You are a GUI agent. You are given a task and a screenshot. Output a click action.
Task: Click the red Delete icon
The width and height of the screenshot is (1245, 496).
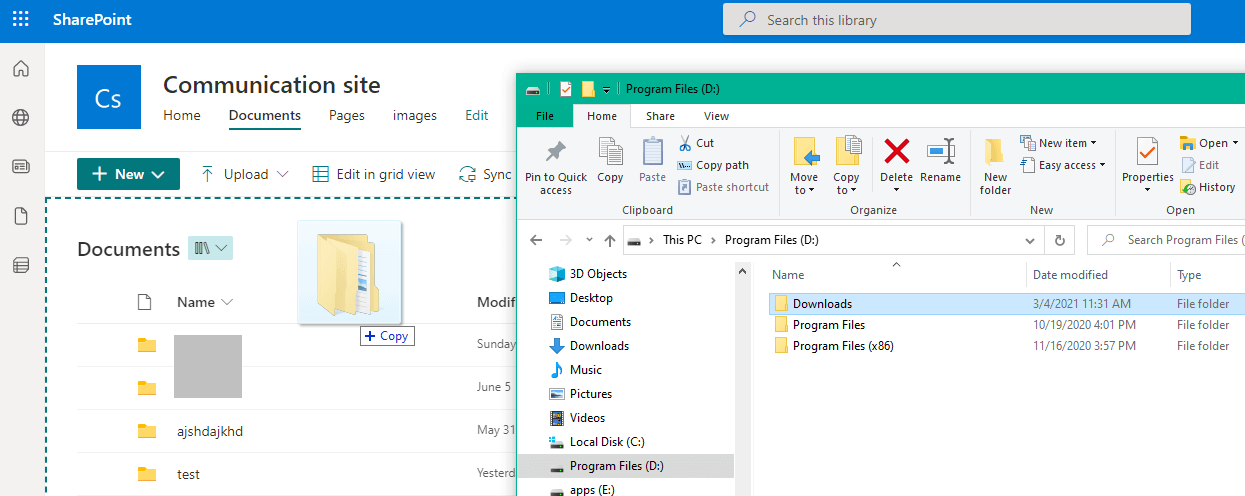(897, 152)
